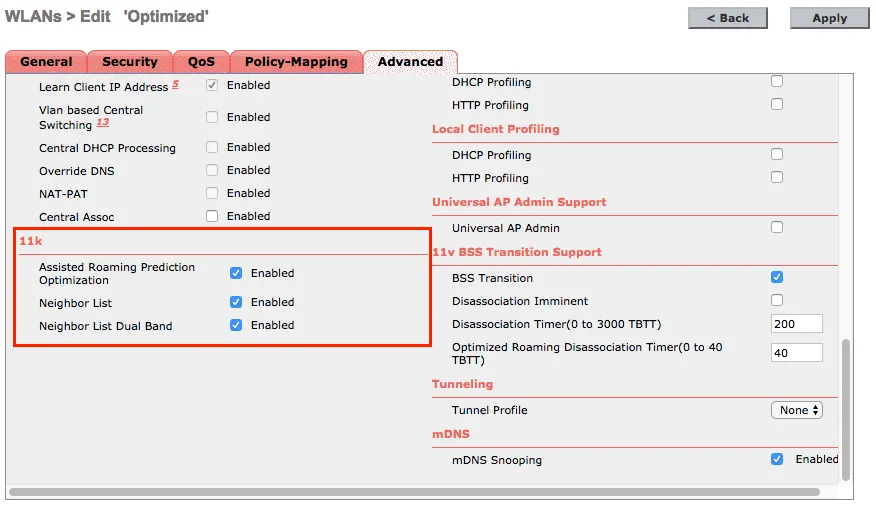876x508 pixels.
Task: Open the Security tab
Action: coord(129,62)
